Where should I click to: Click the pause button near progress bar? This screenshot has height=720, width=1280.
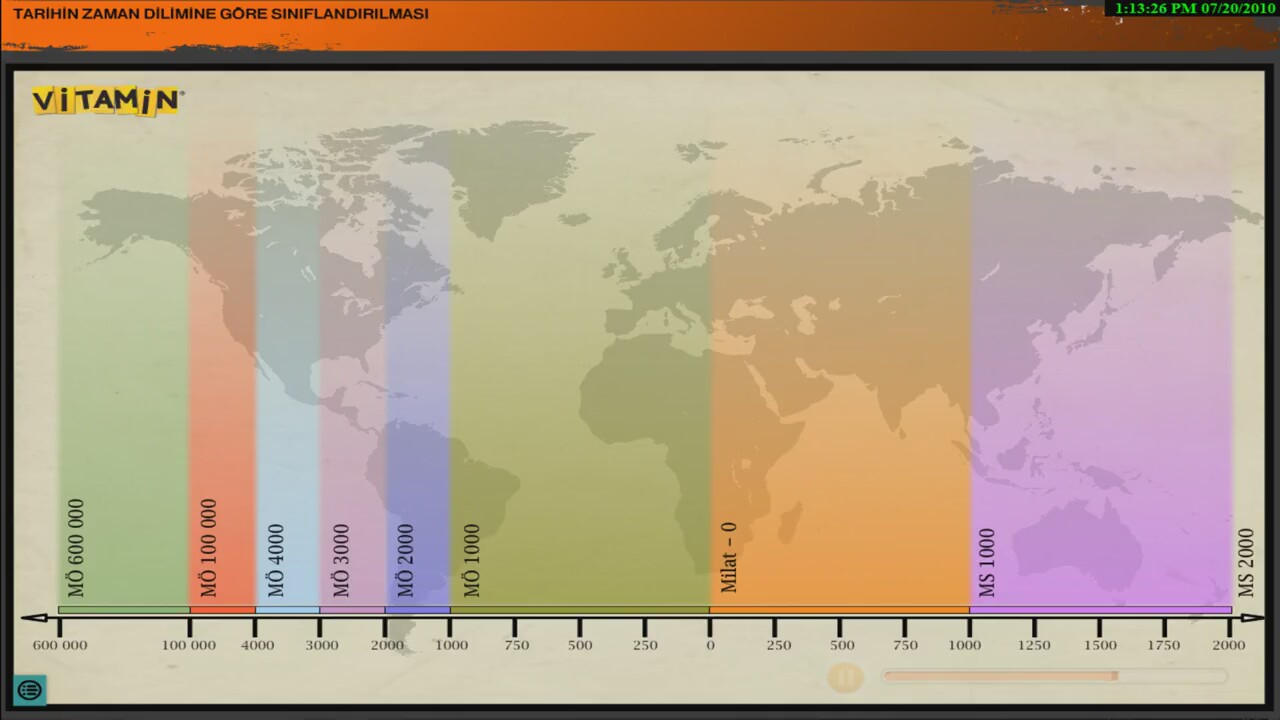845,677
